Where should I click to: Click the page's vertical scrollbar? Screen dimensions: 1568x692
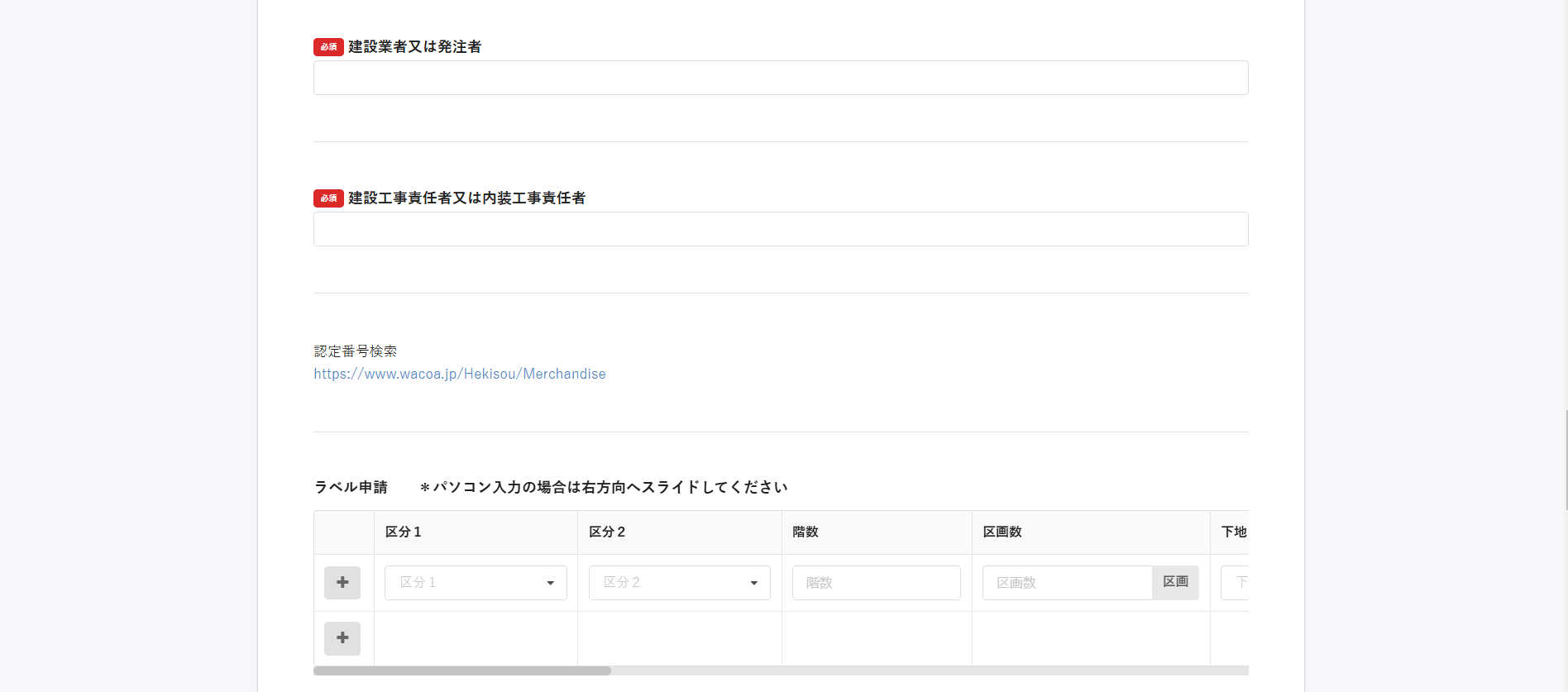(x=1566, y=459)
